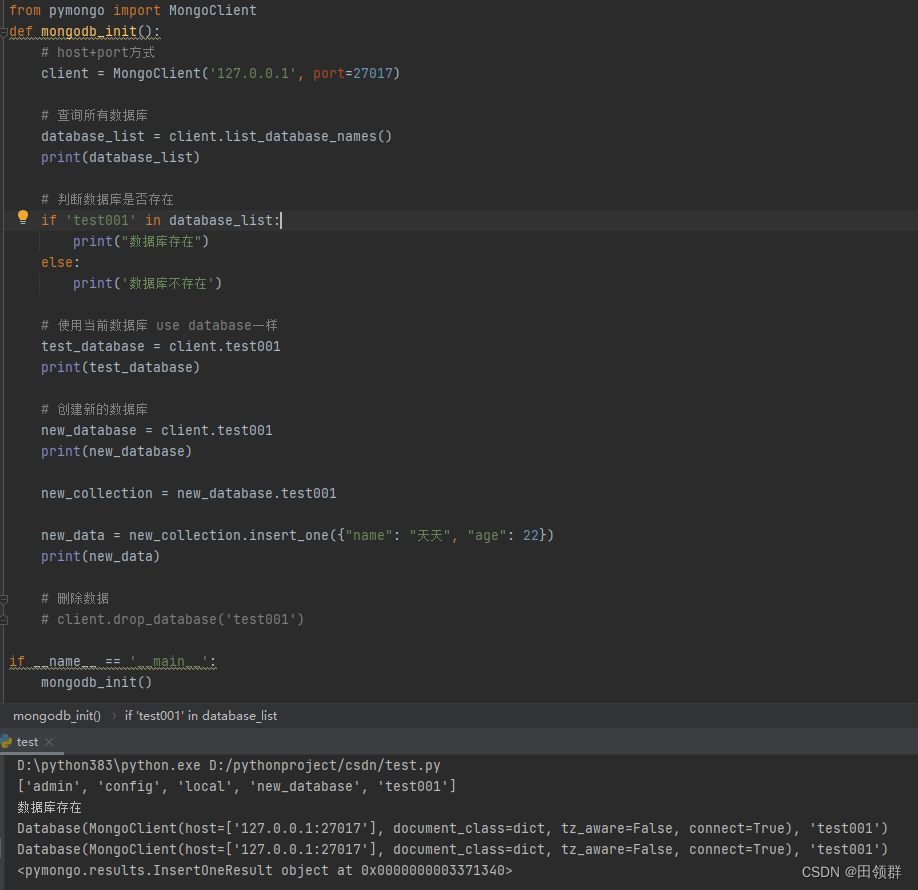Close the test run tab
The image size is (918, 890).
point(49,742)
